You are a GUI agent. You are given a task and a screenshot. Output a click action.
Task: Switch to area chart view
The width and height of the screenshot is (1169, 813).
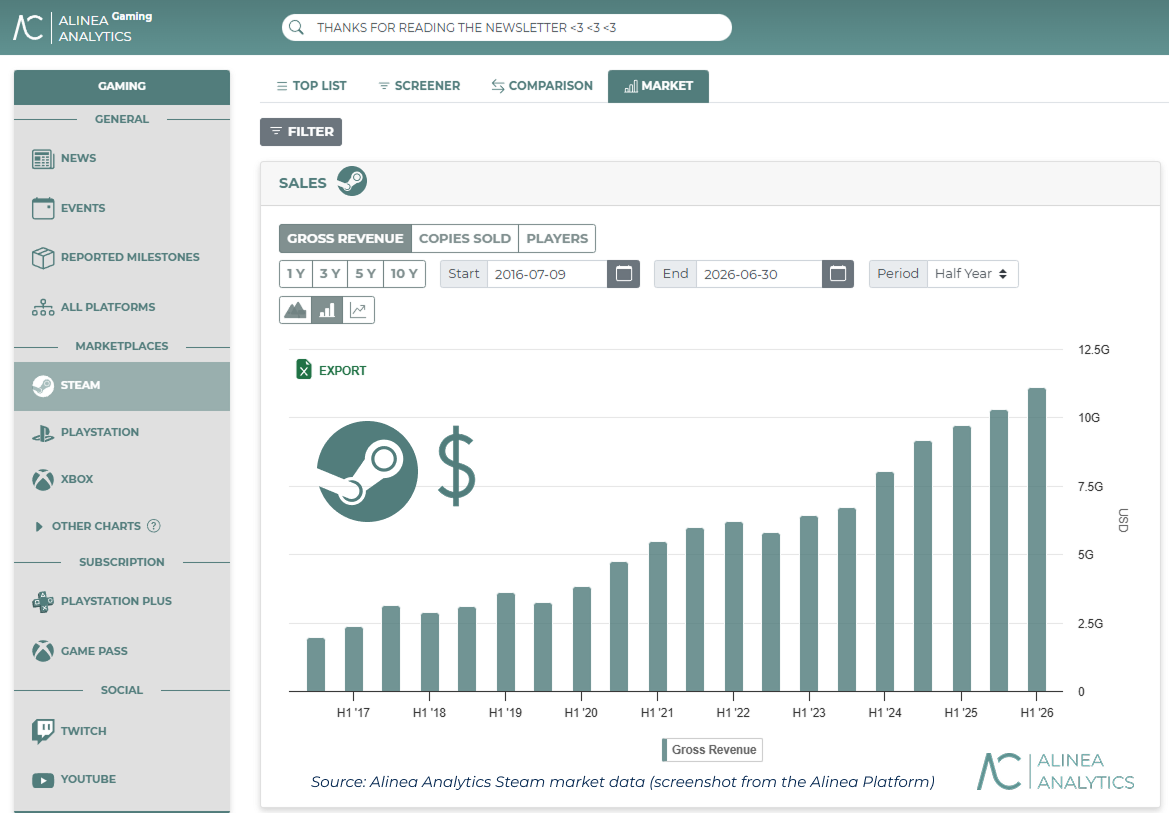295,310
